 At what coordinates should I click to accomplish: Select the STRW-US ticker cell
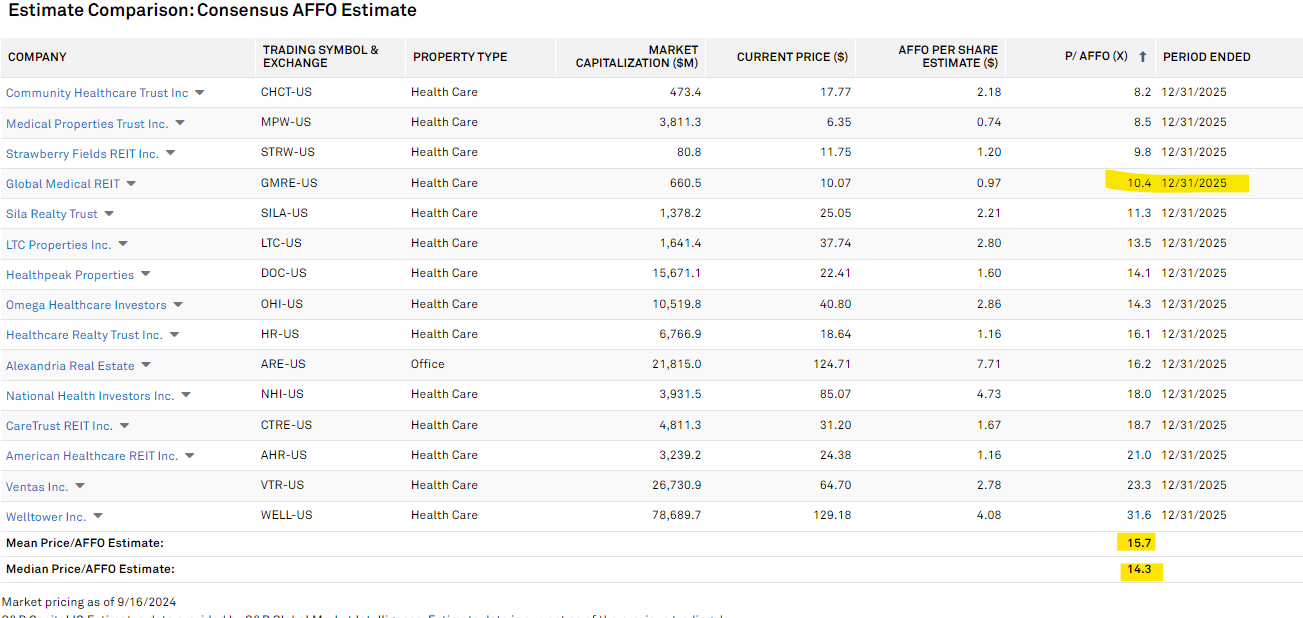pos(288,152)
